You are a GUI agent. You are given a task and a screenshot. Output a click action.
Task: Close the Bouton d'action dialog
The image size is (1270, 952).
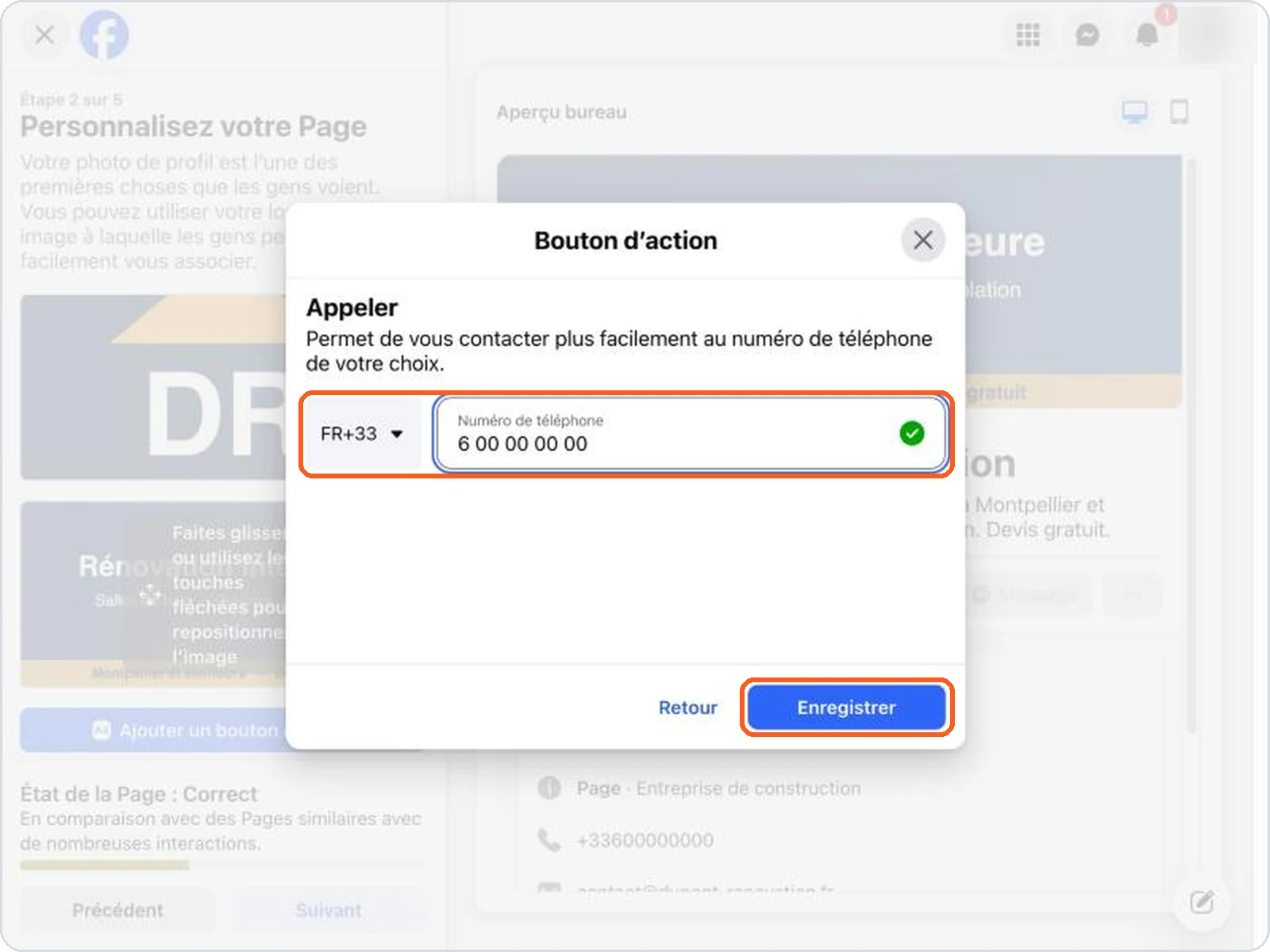point(922,240)
